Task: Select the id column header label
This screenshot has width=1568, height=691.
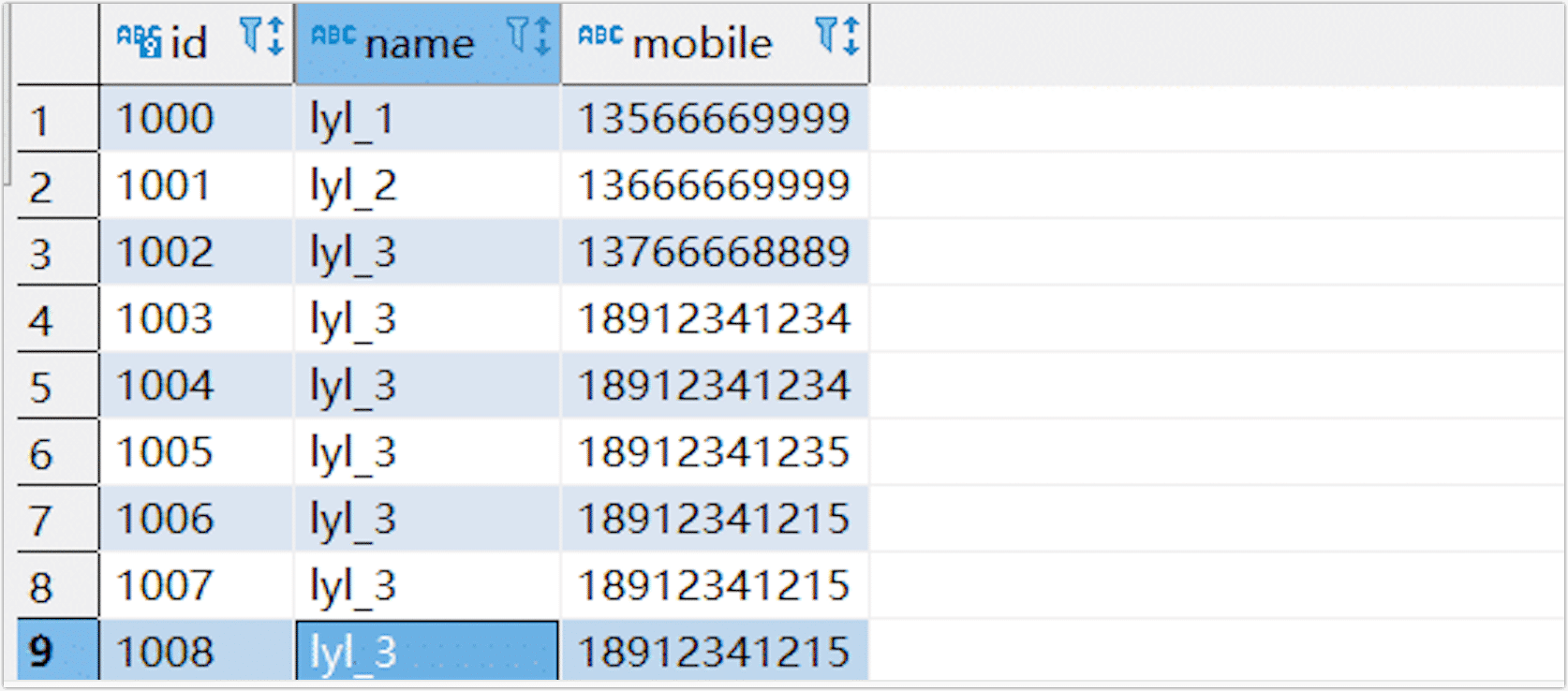Action: (188, 43)
